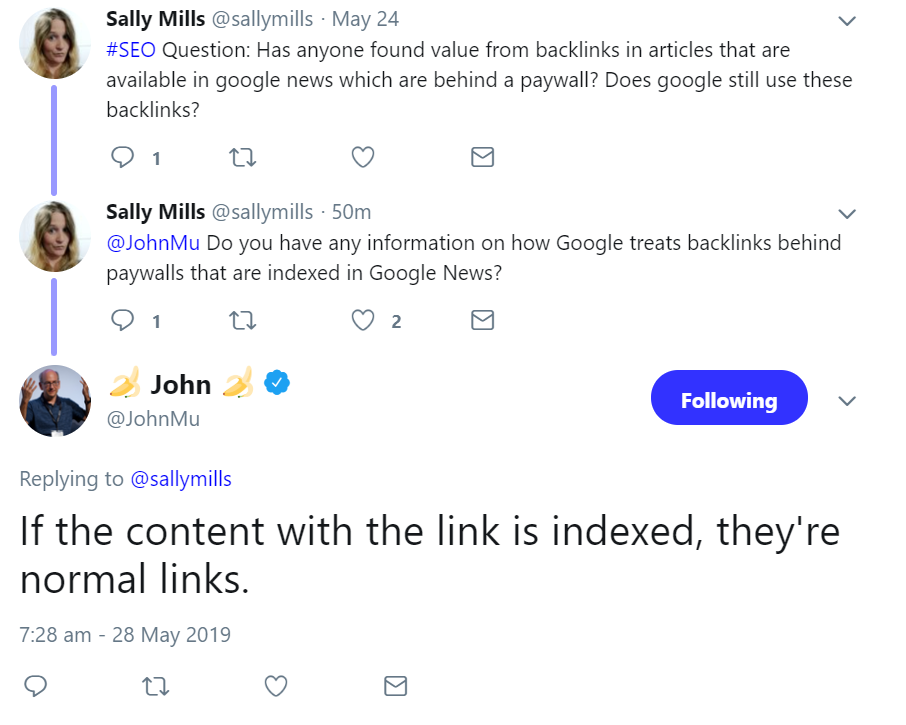906x725 pixels.
Task: Open the options chevron on the first tweet
Action: [847, 20]
